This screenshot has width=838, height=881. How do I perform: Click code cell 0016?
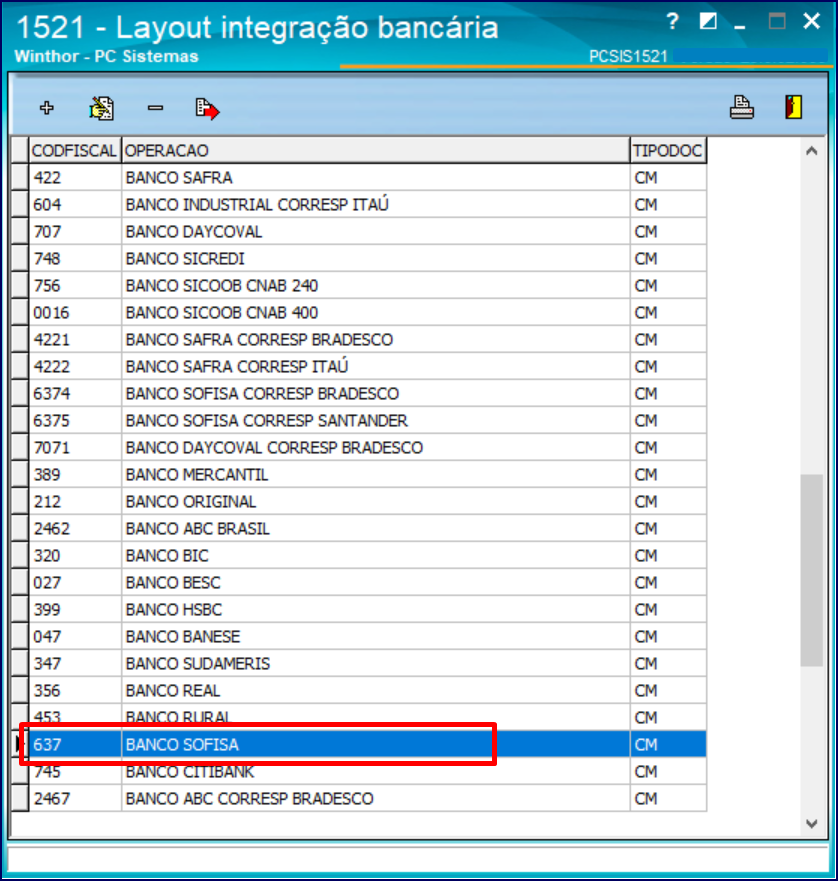[75, 312]
